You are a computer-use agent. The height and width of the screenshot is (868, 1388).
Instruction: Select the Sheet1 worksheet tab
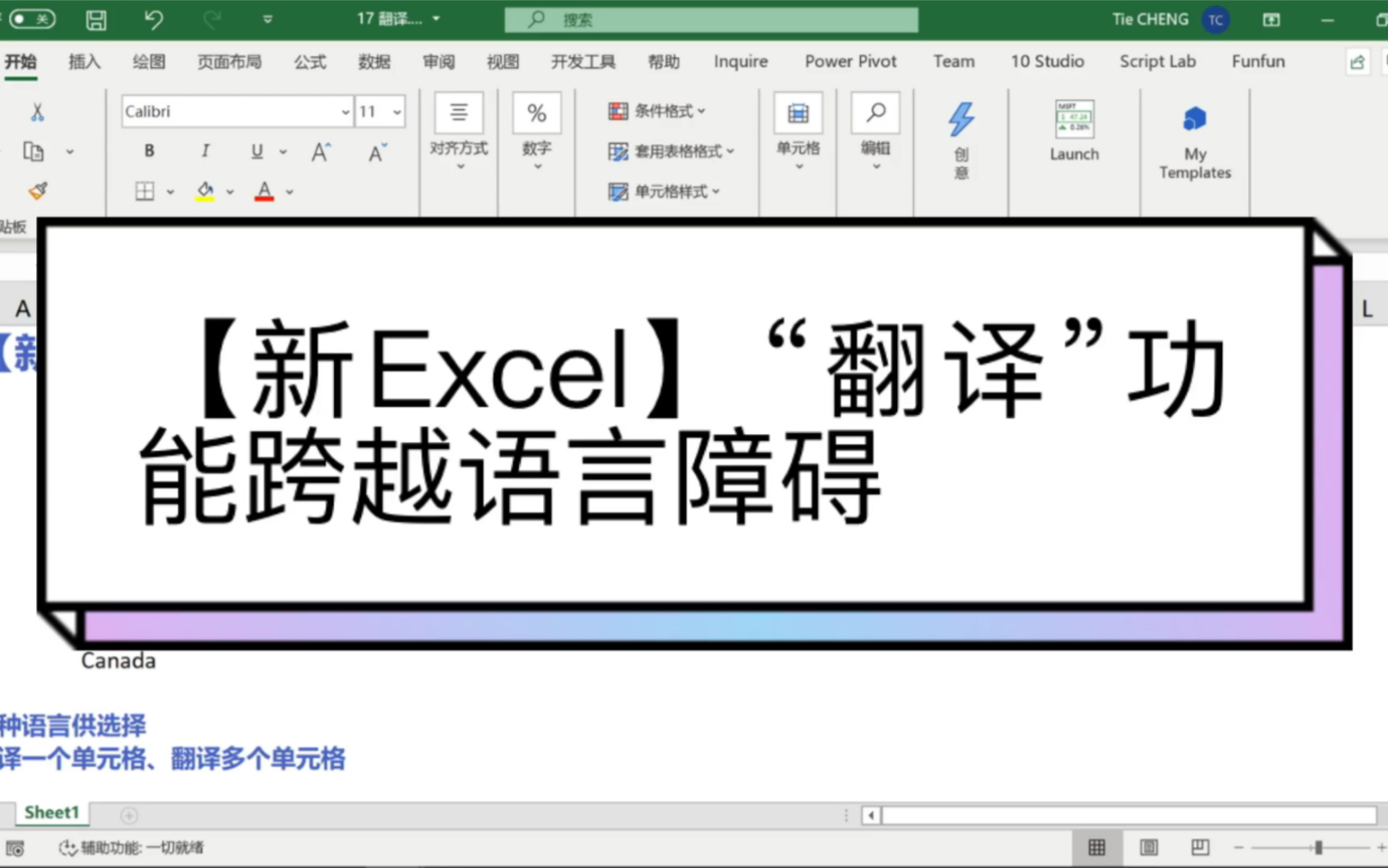52,812
